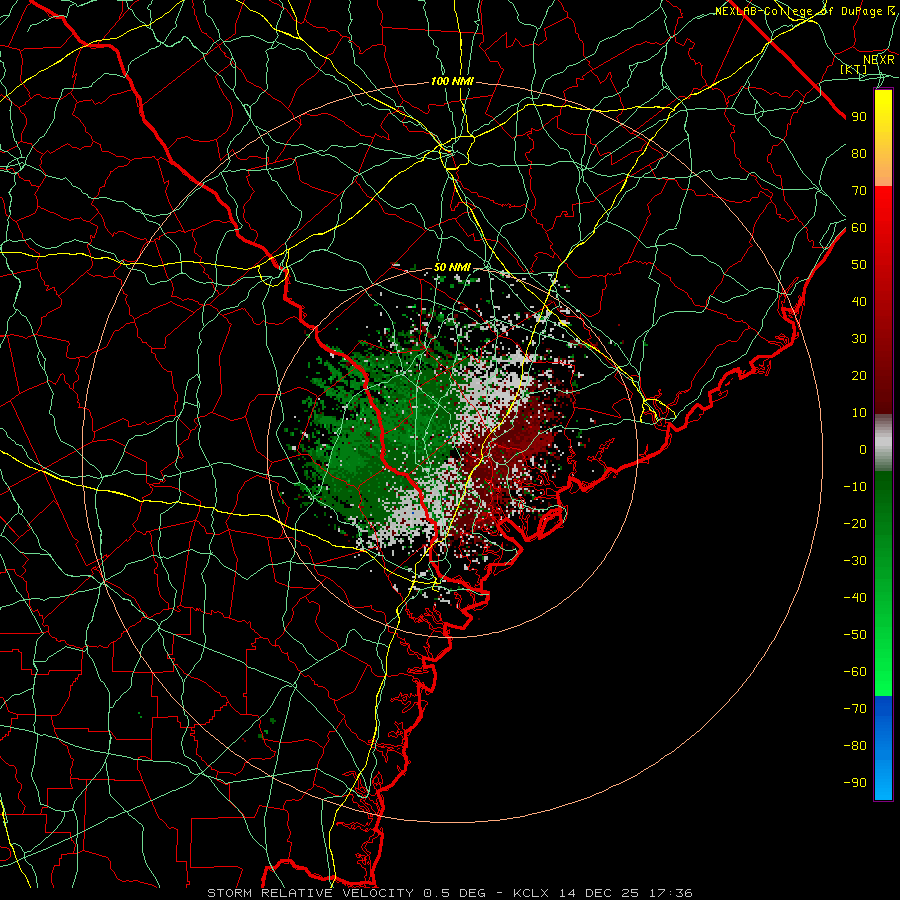Click the -80 value on the velocity scale
This screenshot has height=900, width=900.
coord(855,746)
